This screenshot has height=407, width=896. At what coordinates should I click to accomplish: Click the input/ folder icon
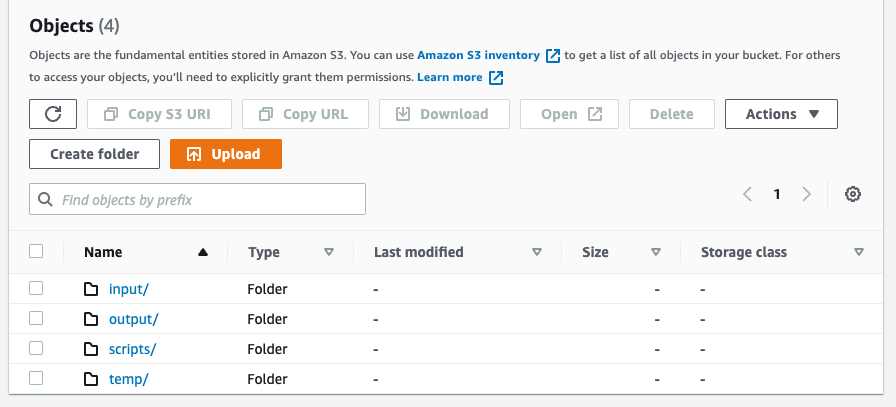92,289
